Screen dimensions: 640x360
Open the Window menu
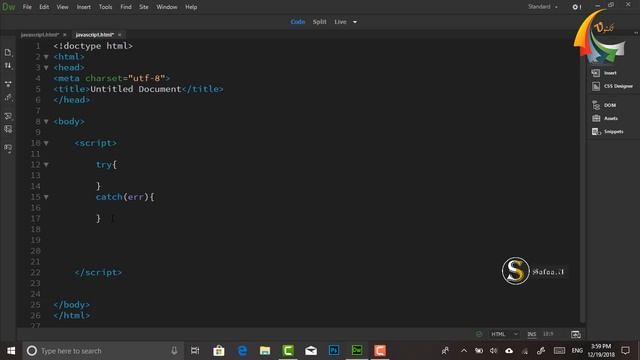[167, 7]
